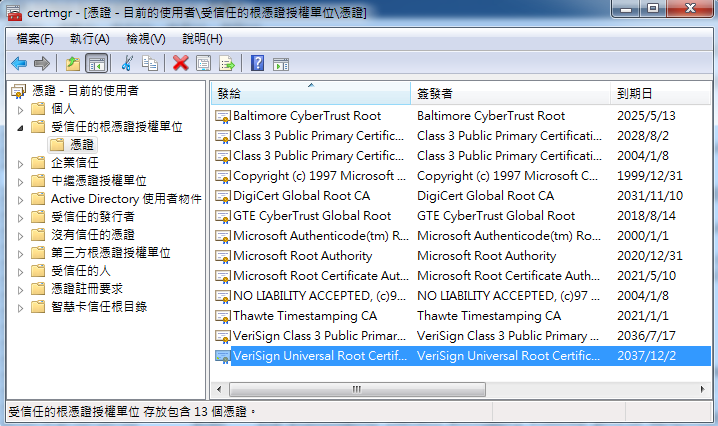Select the Microsoft Authenticode(tm) R... row
Viewport: 718px width, 426px height.
pyautogui.click(x=462, y=236)
